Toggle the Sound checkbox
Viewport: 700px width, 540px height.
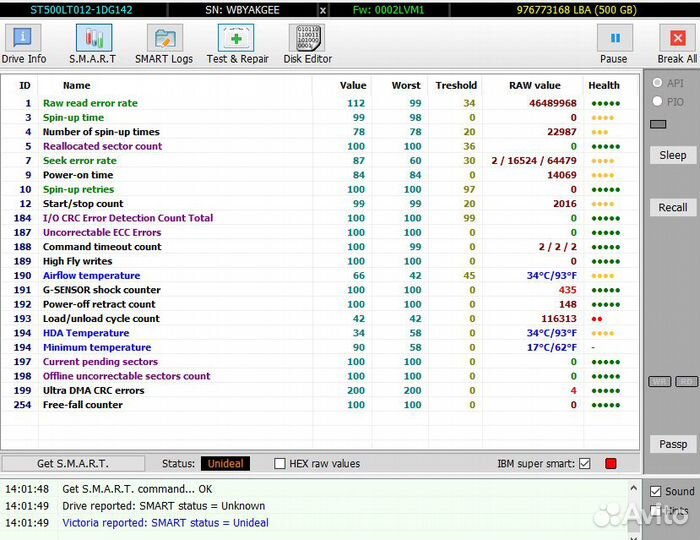(x=656, y=491)
